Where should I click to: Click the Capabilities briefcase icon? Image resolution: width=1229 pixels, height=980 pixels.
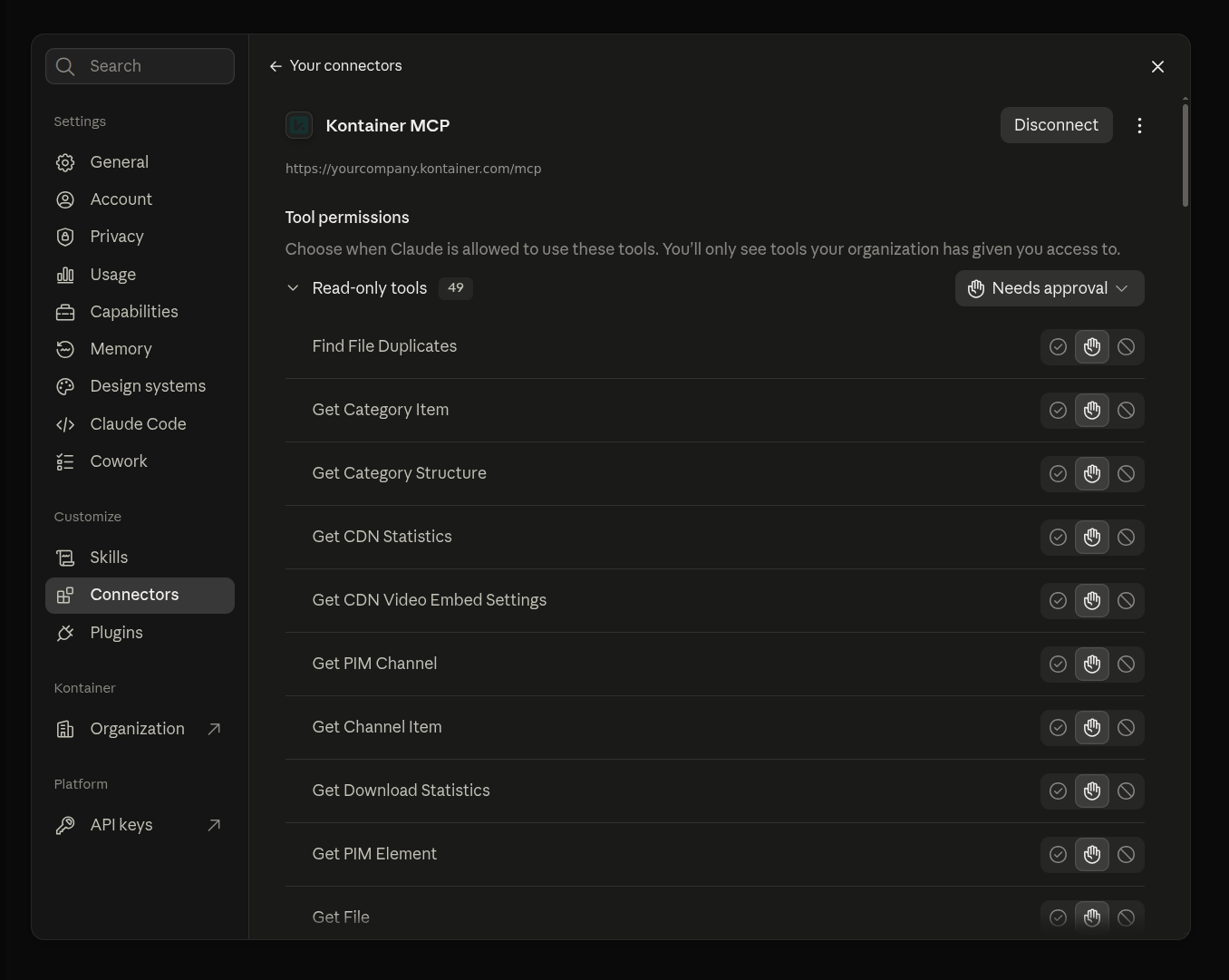65,312
